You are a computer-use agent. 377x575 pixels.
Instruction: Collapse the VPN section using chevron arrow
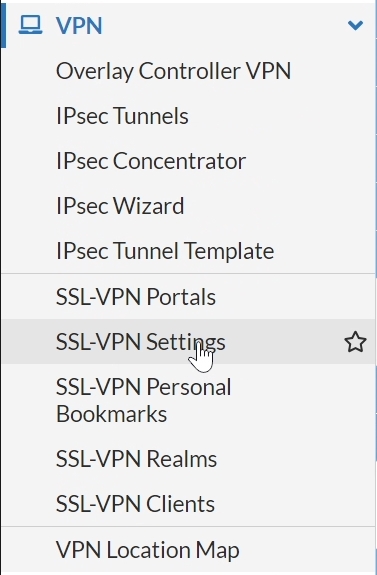[355, 25]
